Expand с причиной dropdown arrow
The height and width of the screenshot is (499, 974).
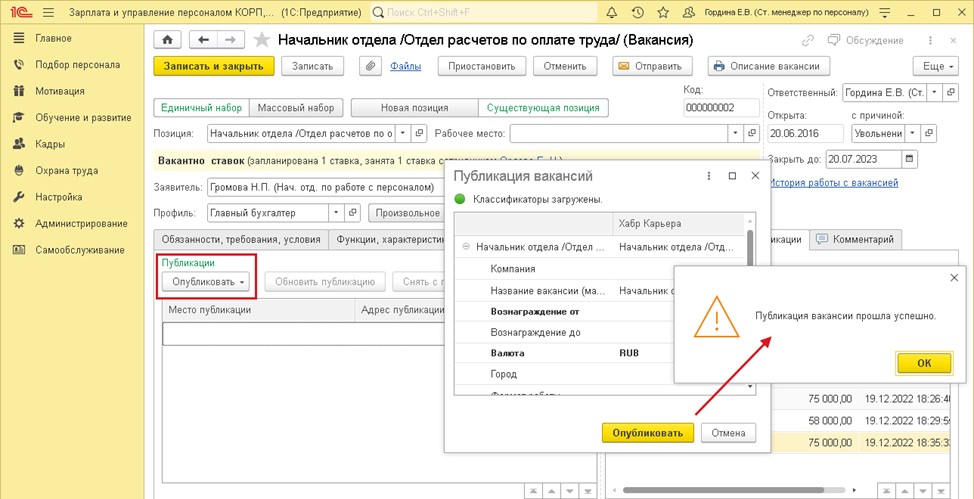pyautogui.click(x=913, y=133)
